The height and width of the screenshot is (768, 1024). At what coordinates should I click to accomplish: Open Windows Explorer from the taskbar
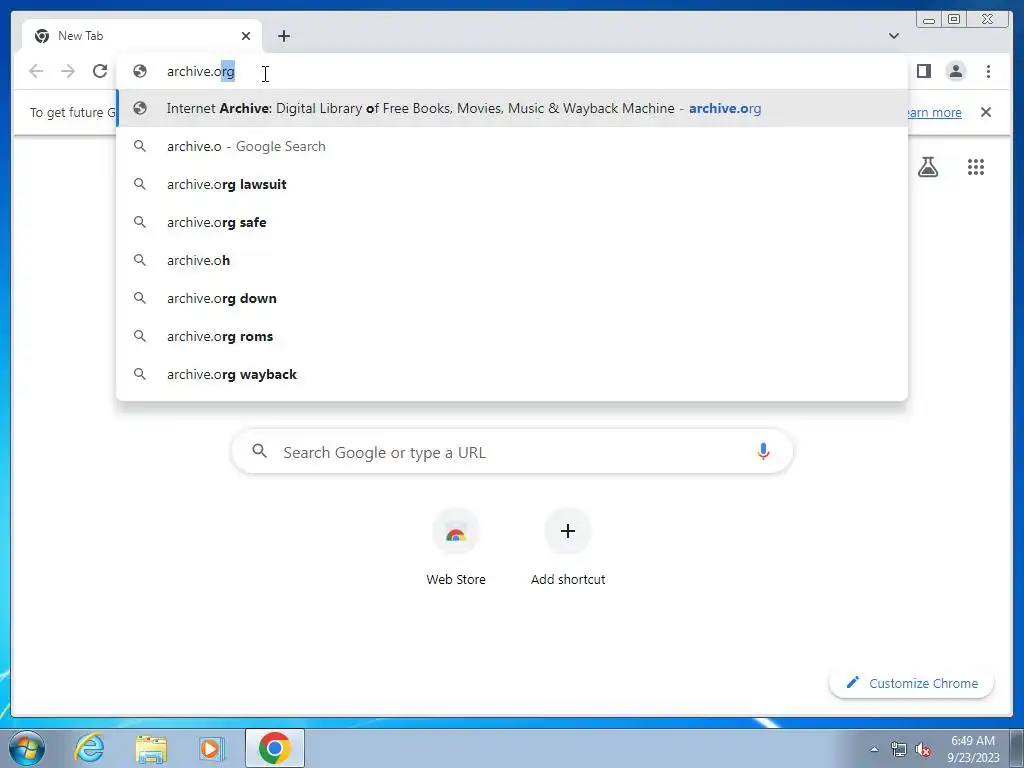tap(150, 748)
